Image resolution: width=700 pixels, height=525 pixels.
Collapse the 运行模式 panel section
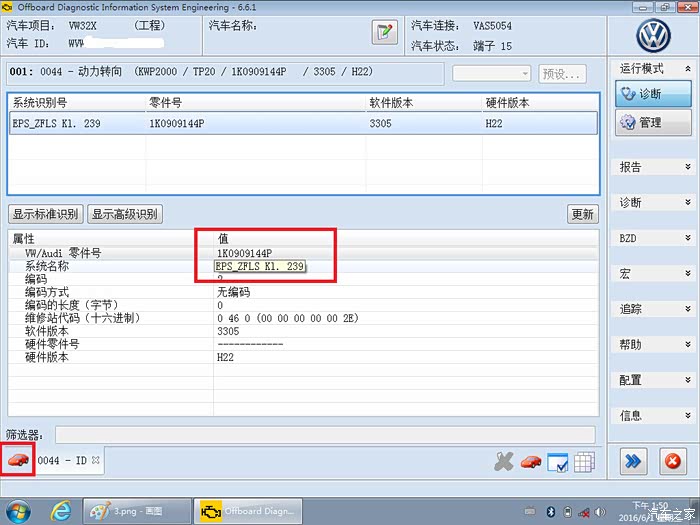tap(688, 69)
